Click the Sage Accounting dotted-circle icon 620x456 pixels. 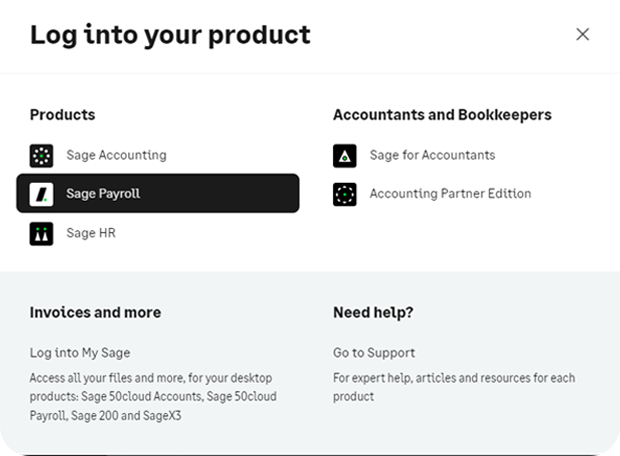click(x=41, y=156)
